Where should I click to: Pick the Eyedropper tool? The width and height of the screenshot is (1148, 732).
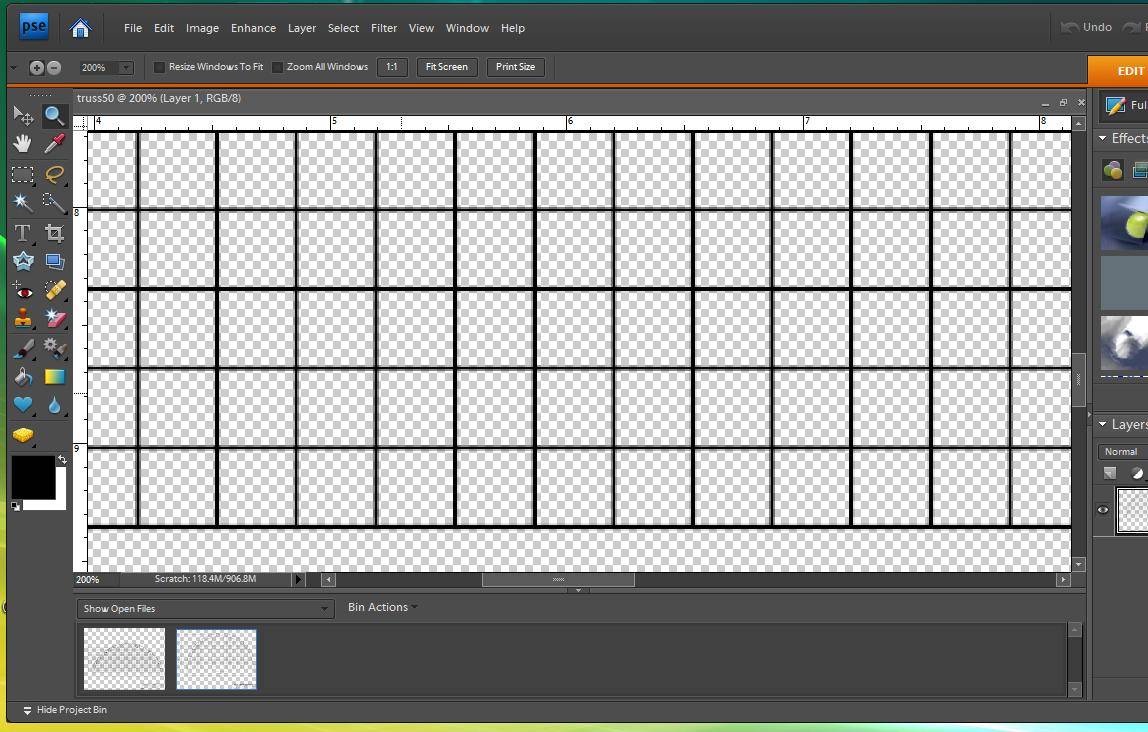click(x=54, y=144)
